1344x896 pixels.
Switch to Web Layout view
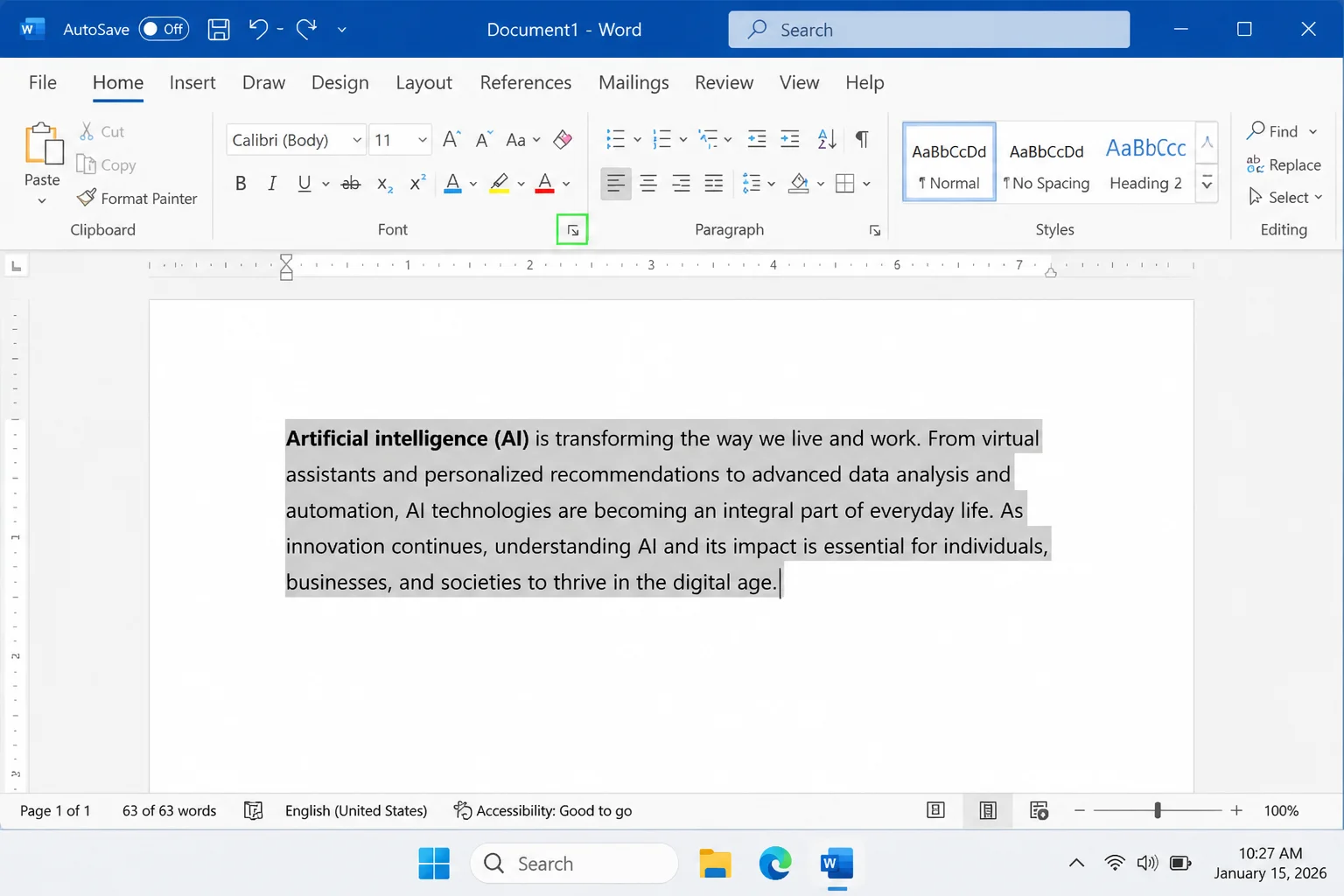[x=1039, y=810]
